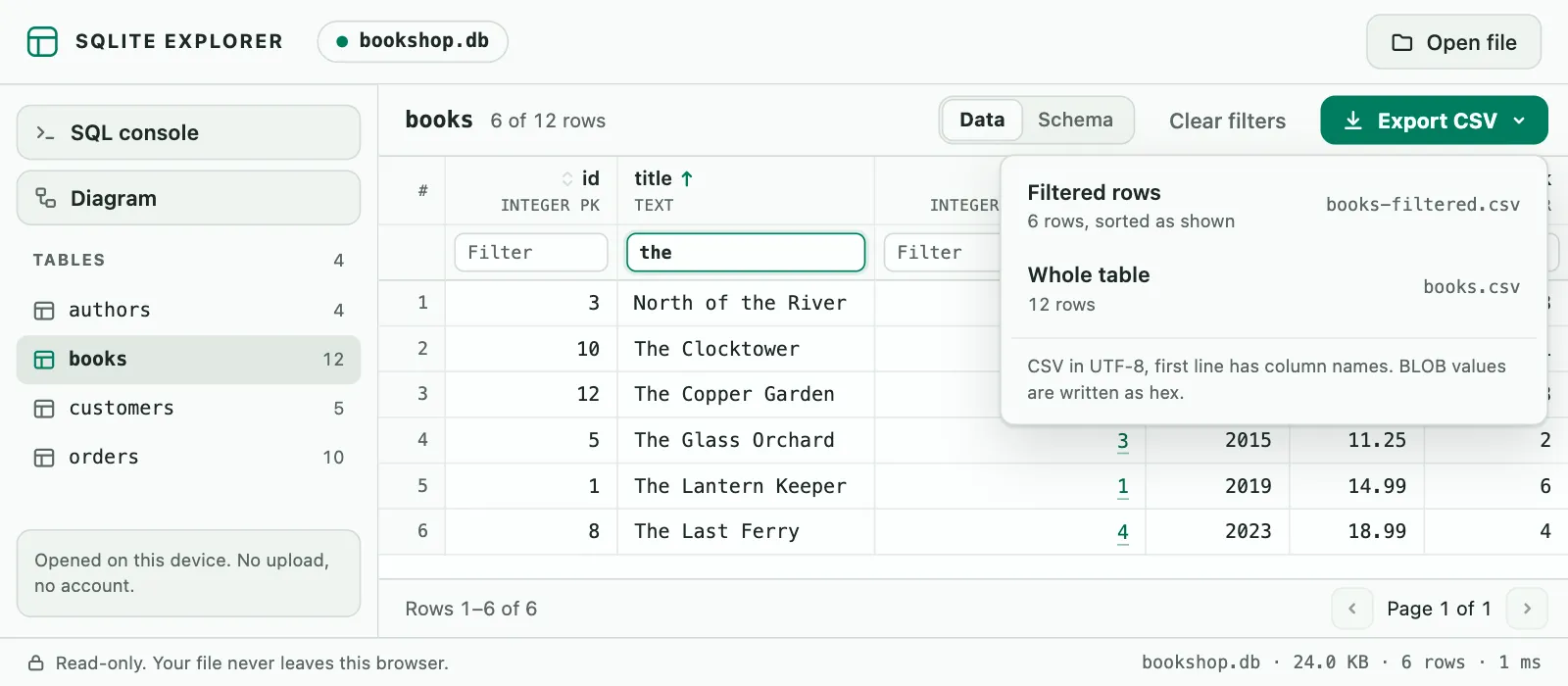Click the '24.0 KB' status bar entry
1568x686 pixels.
coord(1331,662)
